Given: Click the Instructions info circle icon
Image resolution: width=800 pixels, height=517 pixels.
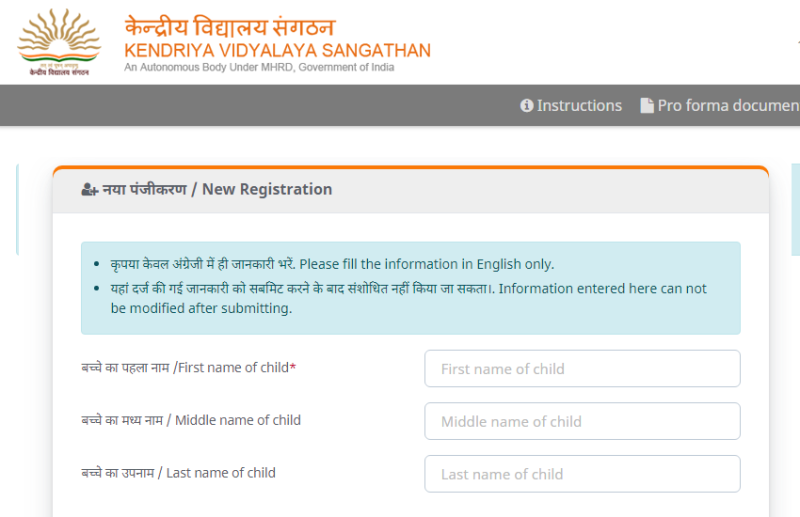Looking at the screenshot, I should coord(527,106).
